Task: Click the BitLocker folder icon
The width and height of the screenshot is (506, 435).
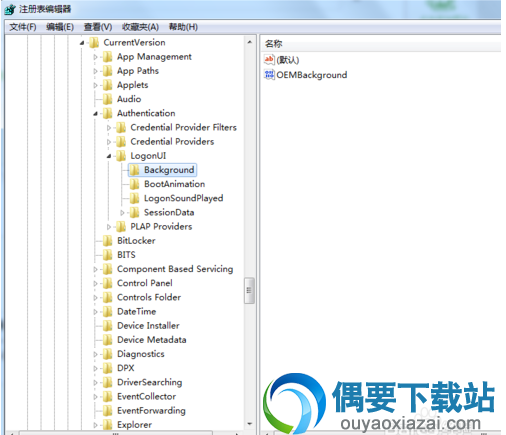Action: pos(107,241)
